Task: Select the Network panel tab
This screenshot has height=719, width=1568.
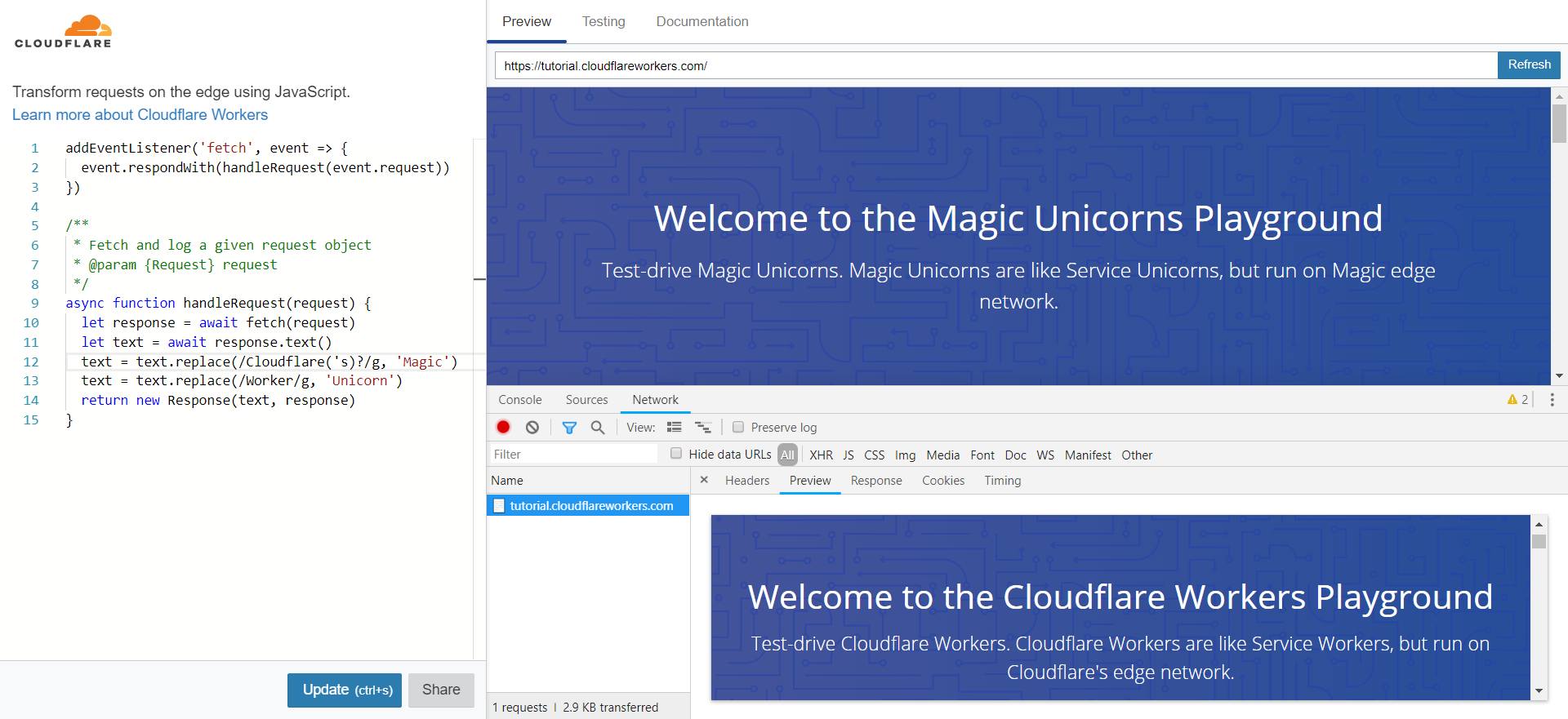Action: tap(655, 400)
